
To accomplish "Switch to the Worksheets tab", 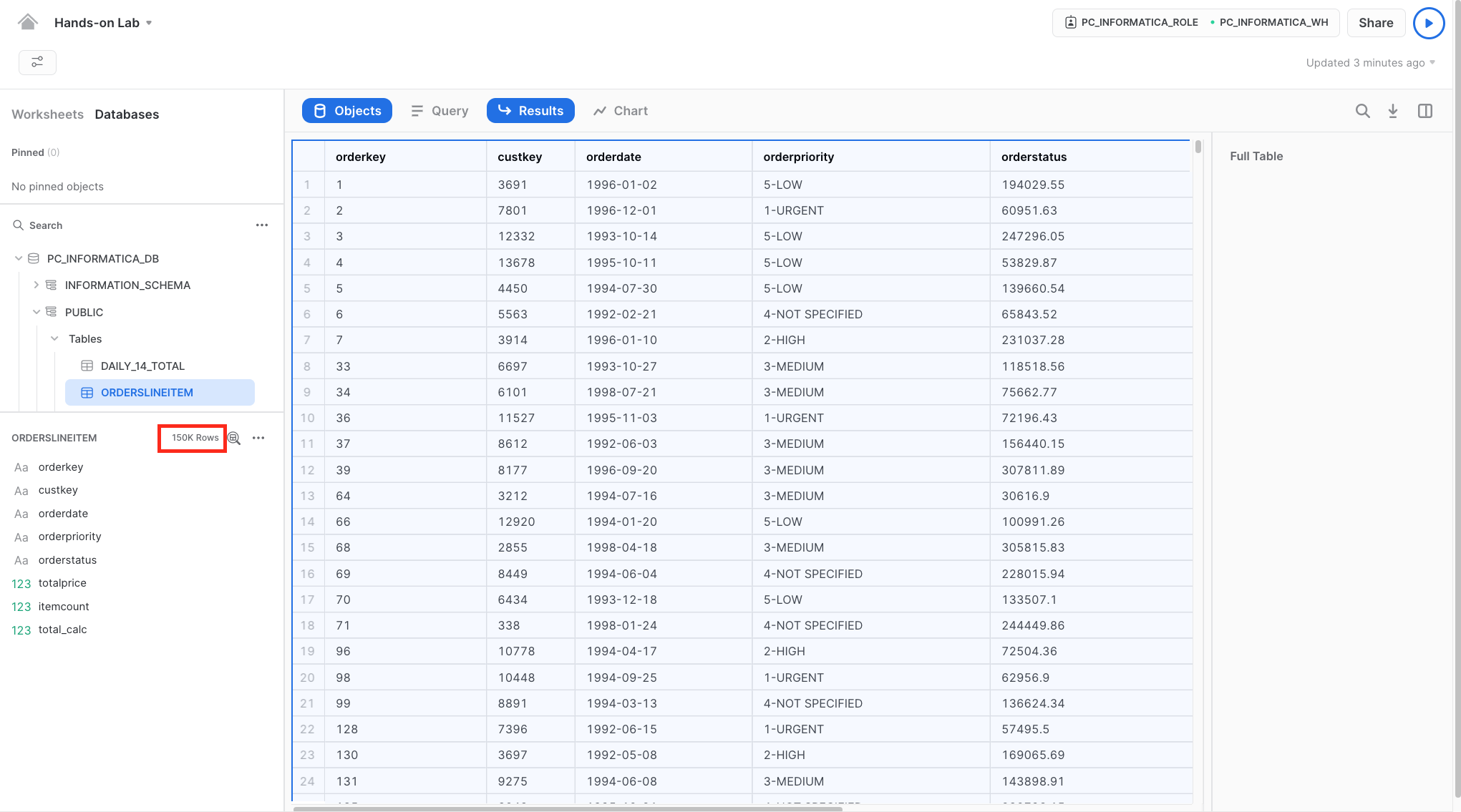I will coord(47,114).
